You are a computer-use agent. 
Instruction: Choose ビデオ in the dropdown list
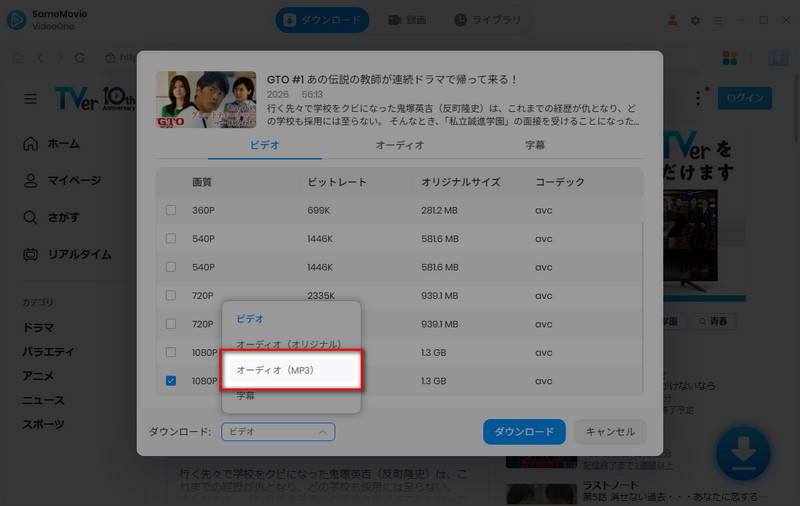click(x=291, y=319)
